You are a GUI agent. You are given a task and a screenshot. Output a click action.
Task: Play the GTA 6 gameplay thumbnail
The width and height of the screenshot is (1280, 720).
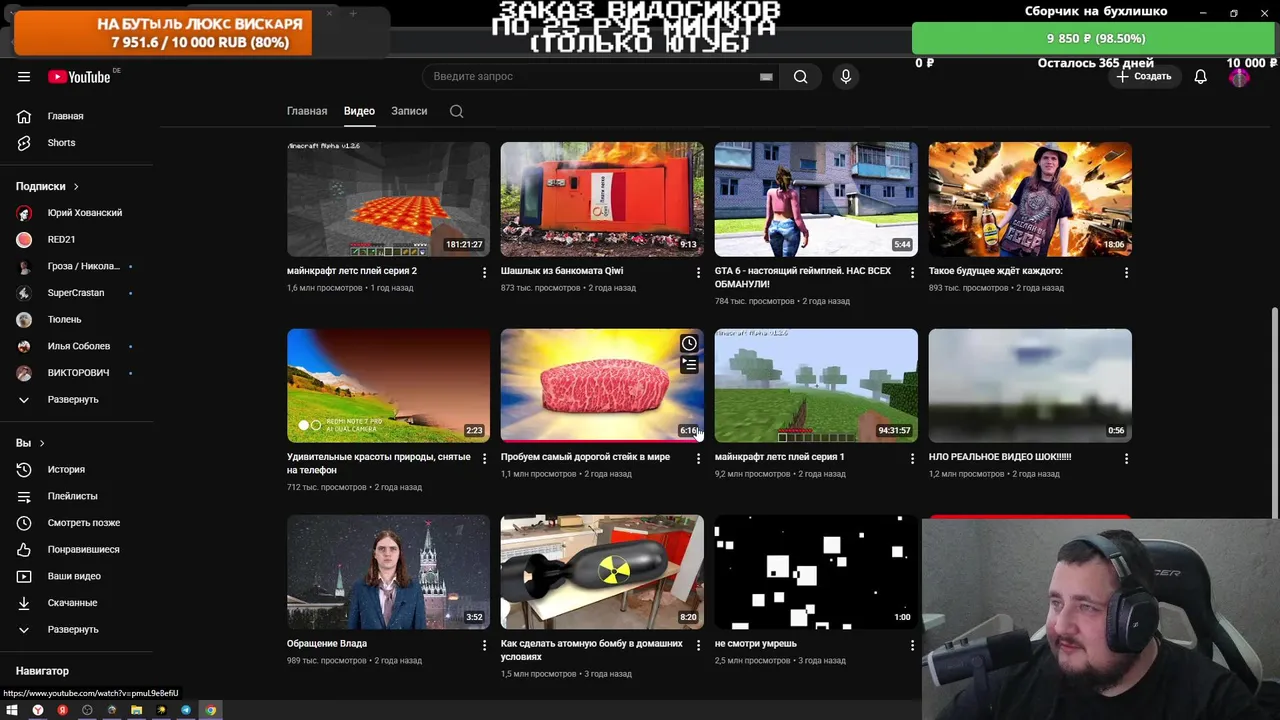816,199
